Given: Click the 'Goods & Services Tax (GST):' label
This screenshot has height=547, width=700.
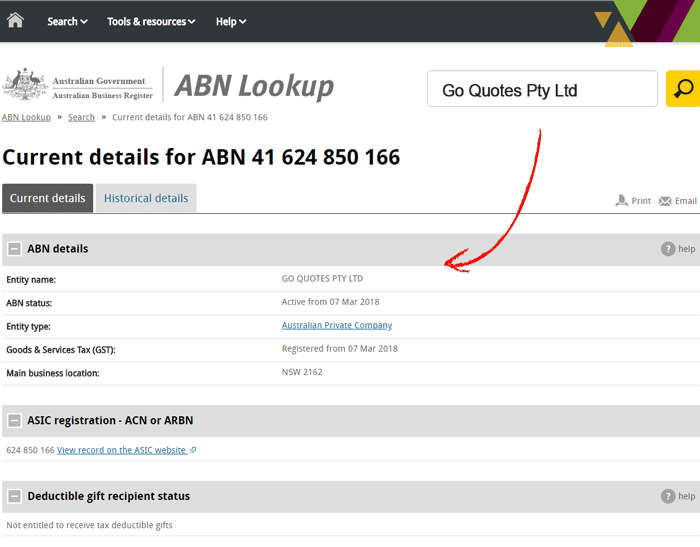Looking at the screenshot, I should click(x=61, y=350).
